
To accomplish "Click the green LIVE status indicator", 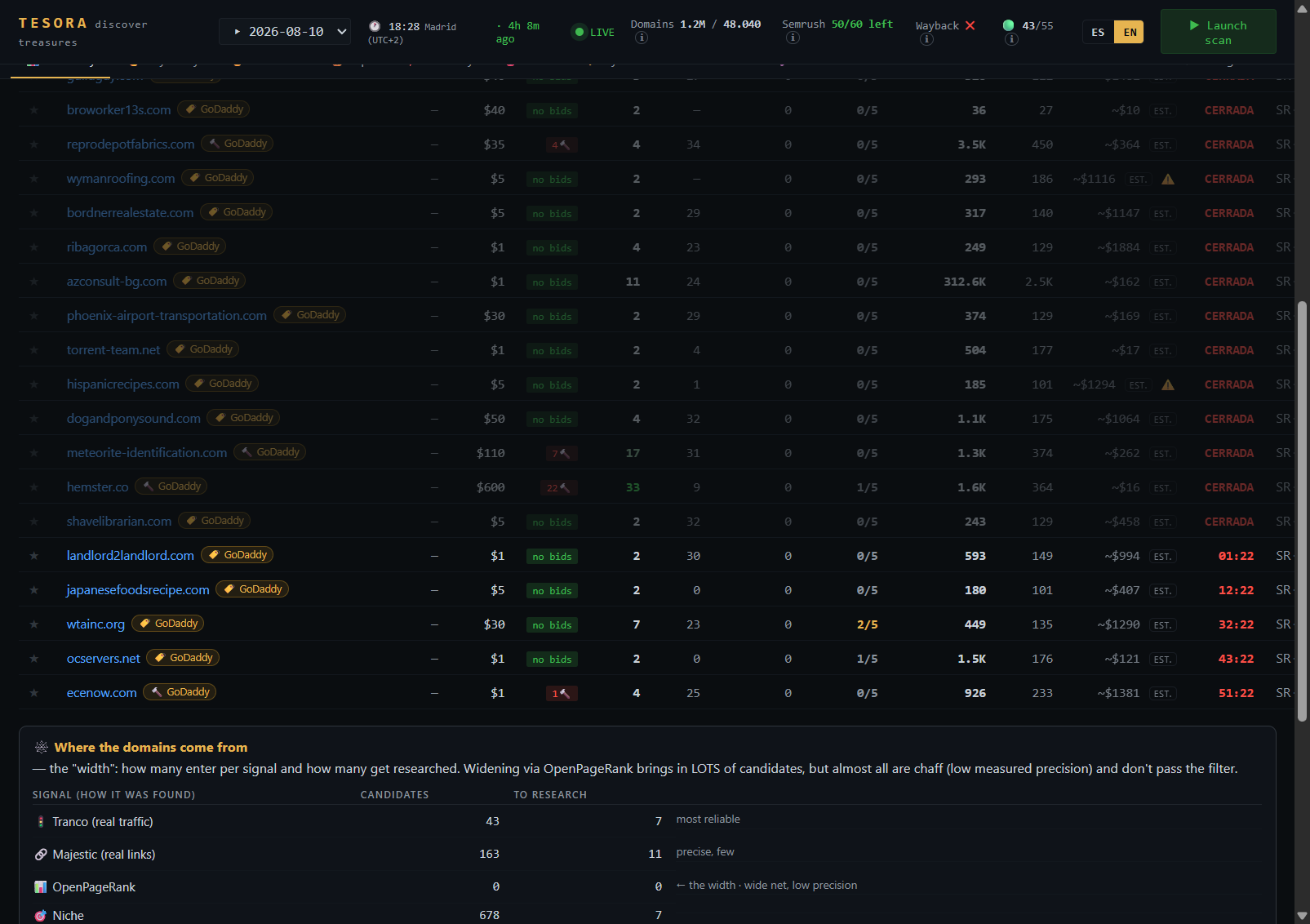I will 593,32.
